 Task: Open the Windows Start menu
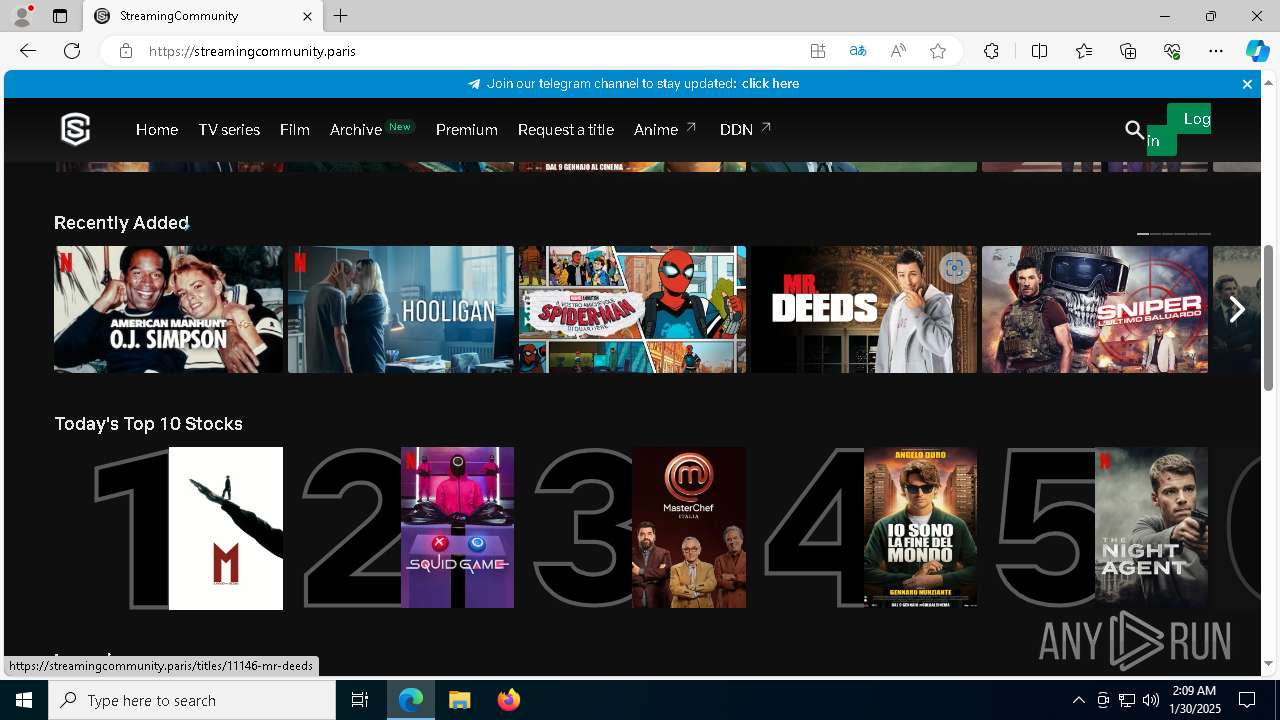coord(24,700)
